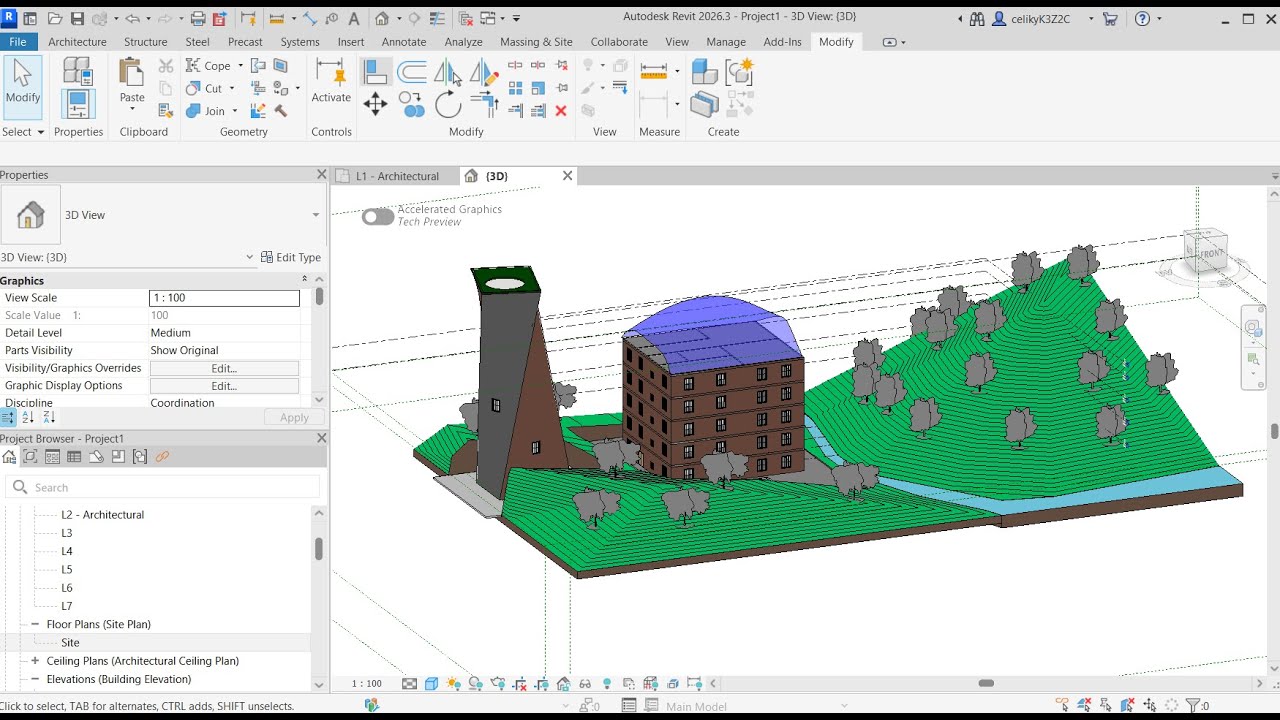Collapse Elevations (Building Elevation) node

[35, 679]
